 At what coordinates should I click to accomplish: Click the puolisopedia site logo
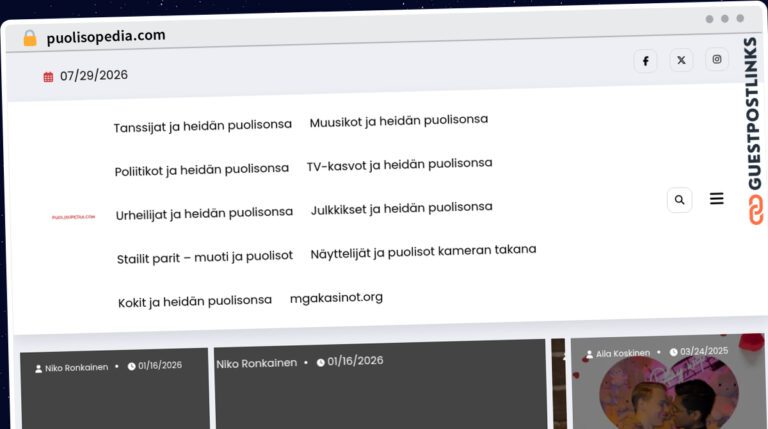[73, 217]
